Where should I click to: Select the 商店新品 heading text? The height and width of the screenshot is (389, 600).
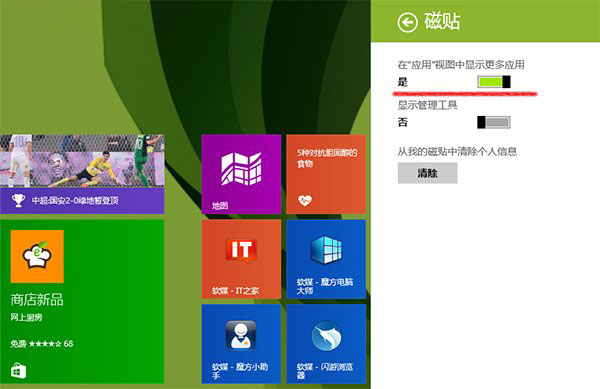click(37, 299)
